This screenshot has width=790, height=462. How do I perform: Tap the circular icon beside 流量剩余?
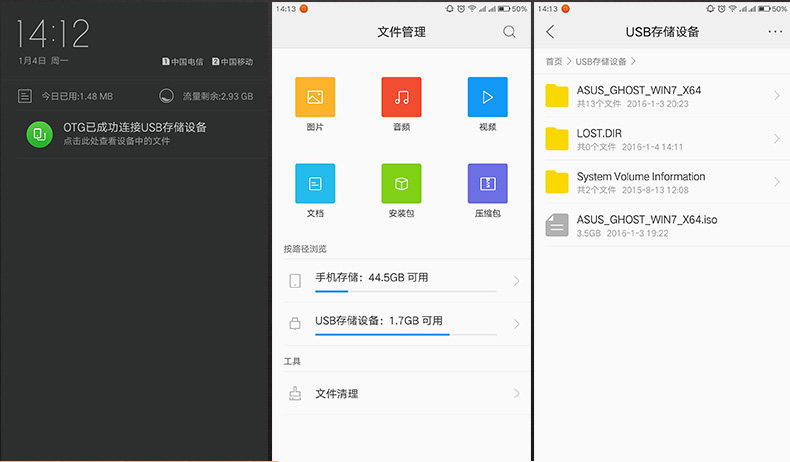166,96
